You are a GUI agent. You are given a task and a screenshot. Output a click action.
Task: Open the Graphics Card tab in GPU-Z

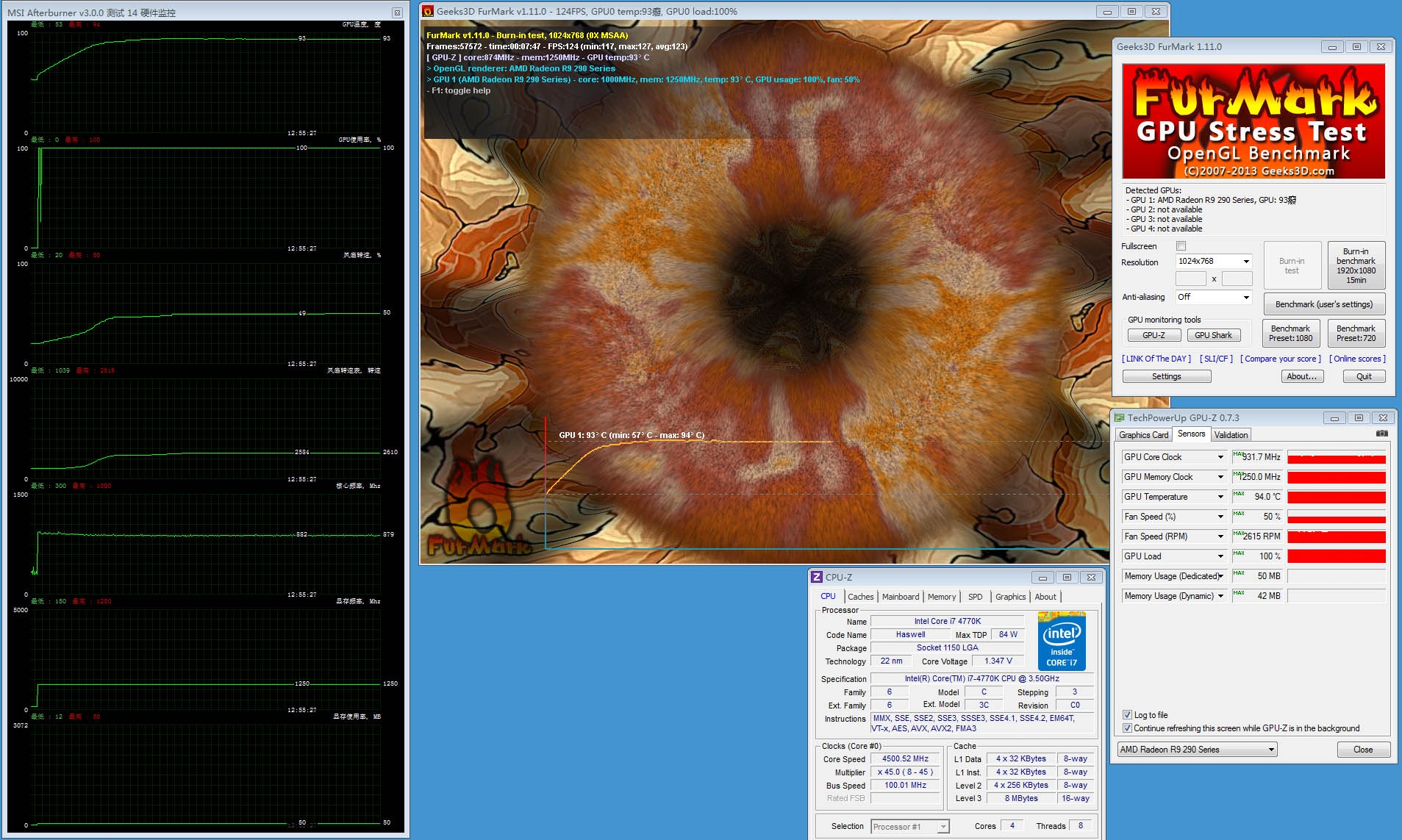tap(1143, 435)
